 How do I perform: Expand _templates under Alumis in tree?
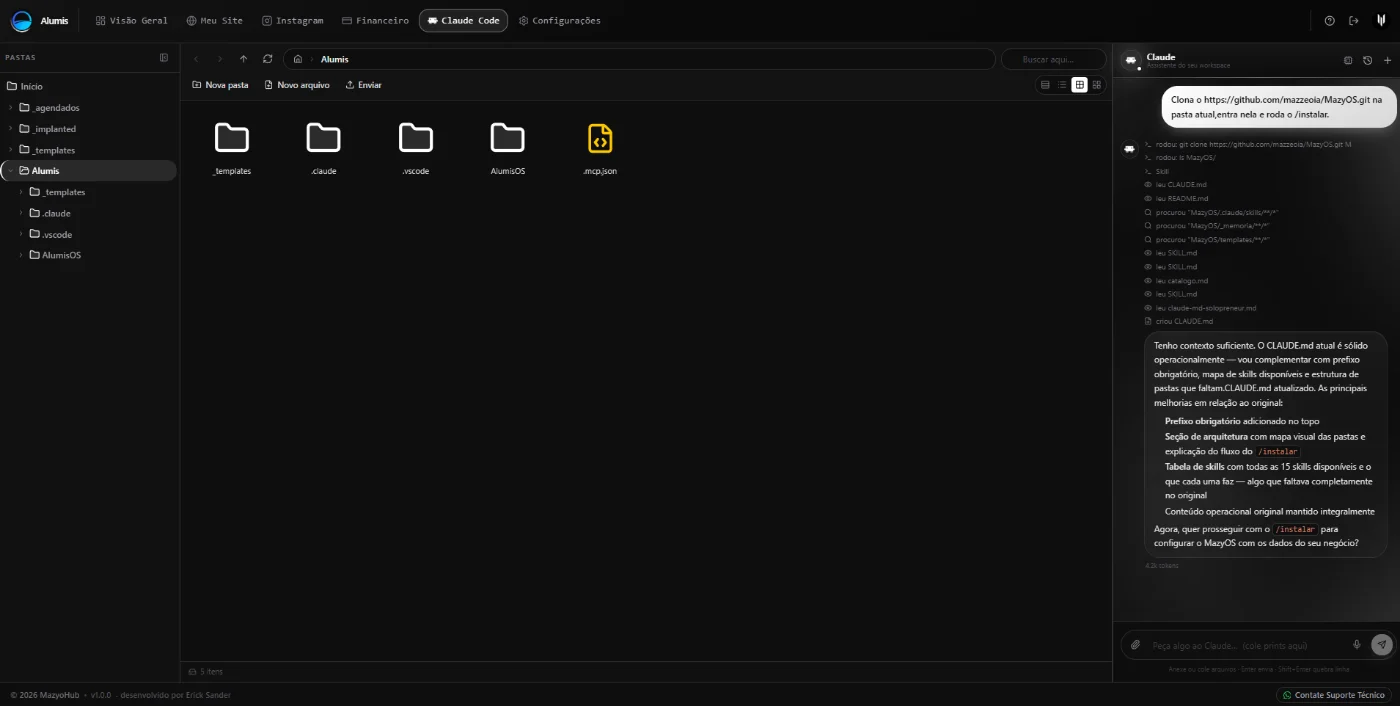22,192
